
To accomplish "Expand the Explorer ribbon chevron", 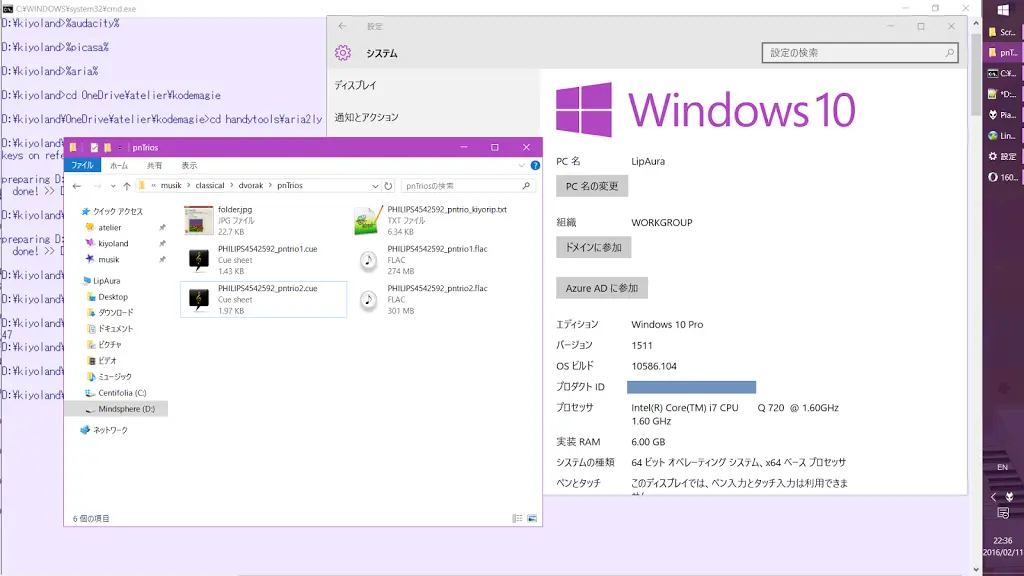I will (521, 165).
